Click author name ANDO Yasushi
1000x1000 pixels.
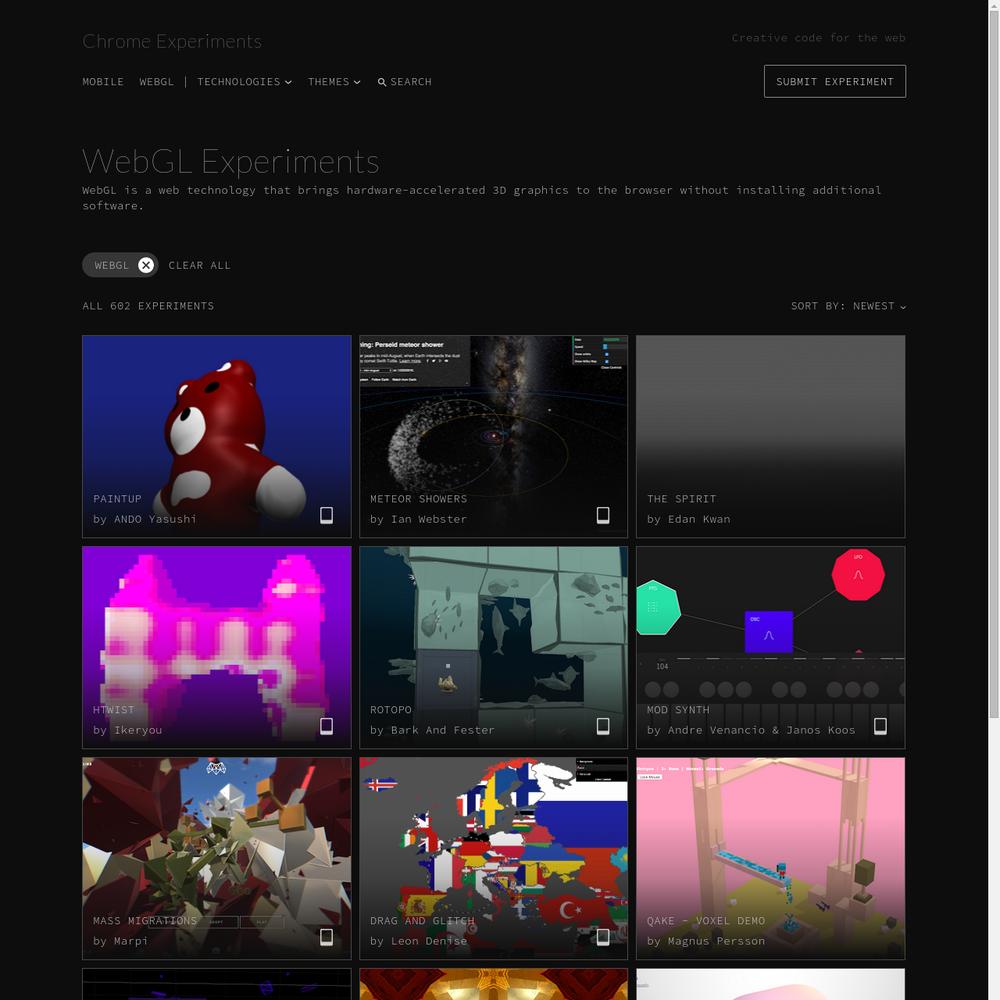tap(155, 519)
